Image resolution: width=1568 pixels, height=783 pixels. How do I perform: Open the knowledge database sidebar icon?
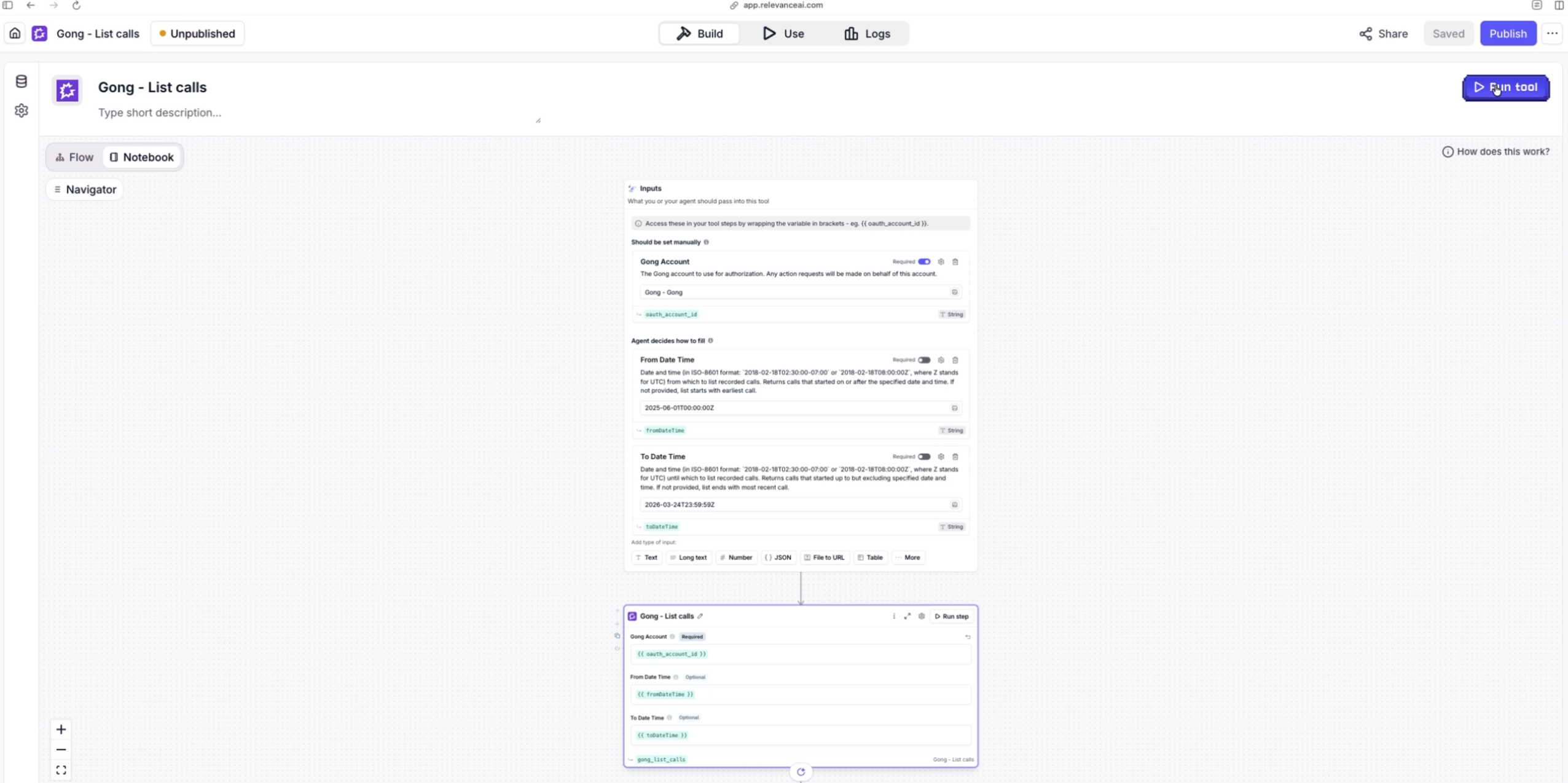[22, 81]
